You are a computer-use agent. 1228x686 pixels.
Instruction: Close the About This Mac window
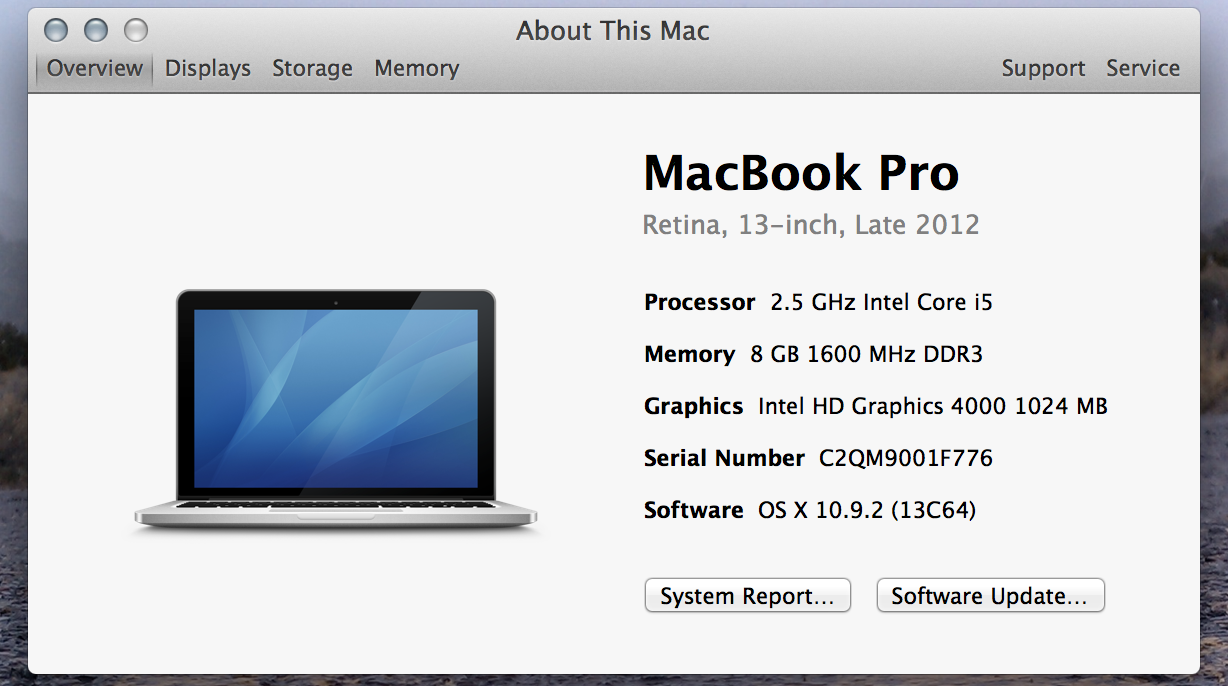57,30
